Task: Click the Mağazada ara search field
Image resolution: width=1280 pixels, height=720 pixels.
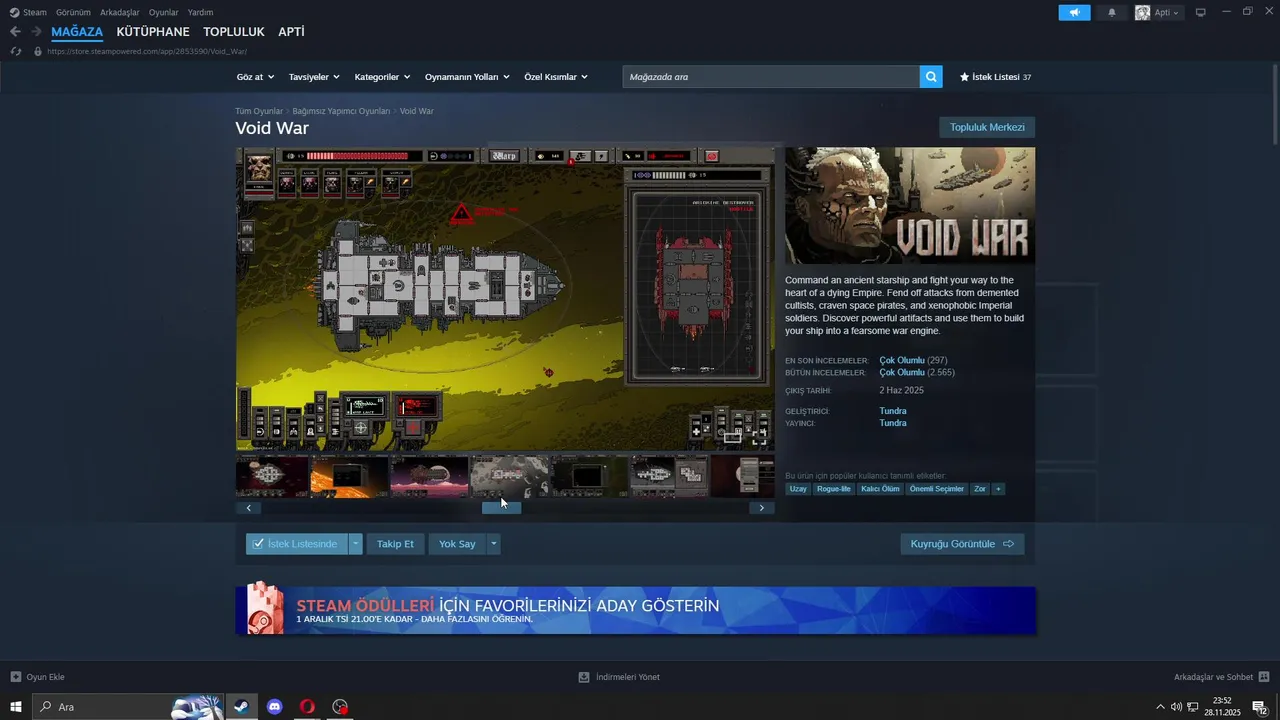Action: click(x=771, y=77)
